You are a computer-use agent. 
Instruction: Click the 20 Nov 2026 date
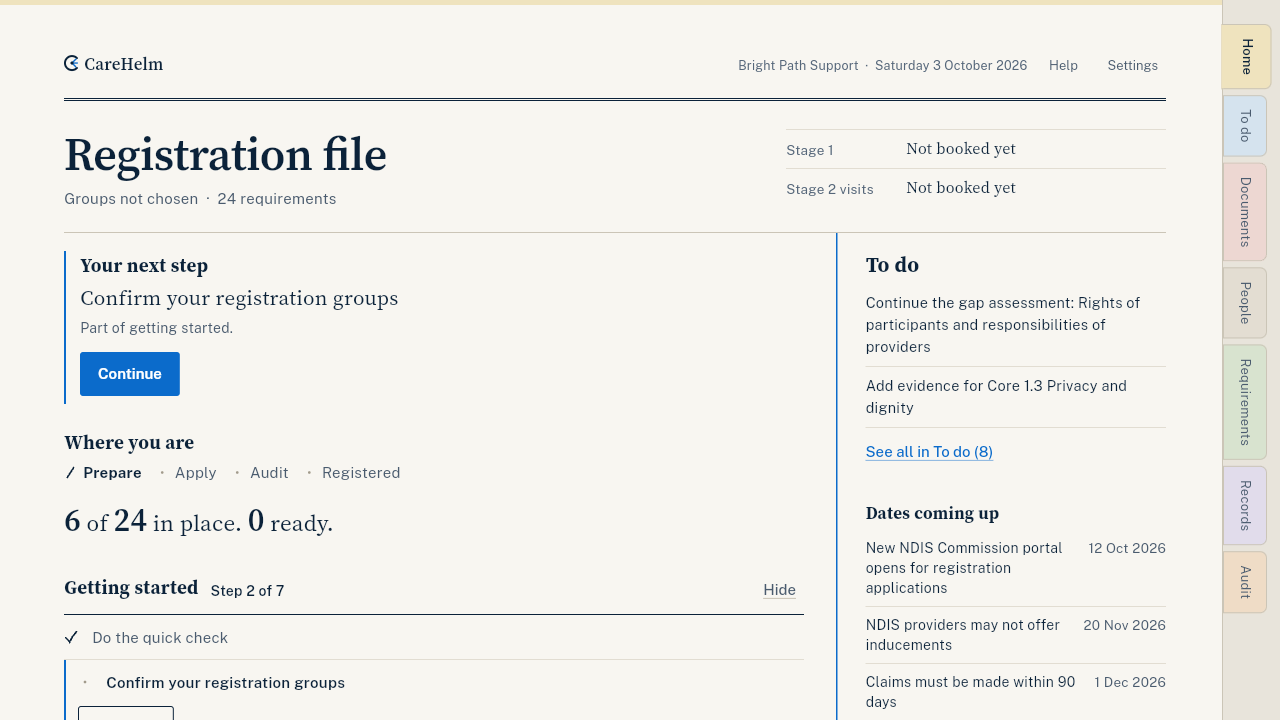[1124, 625]
